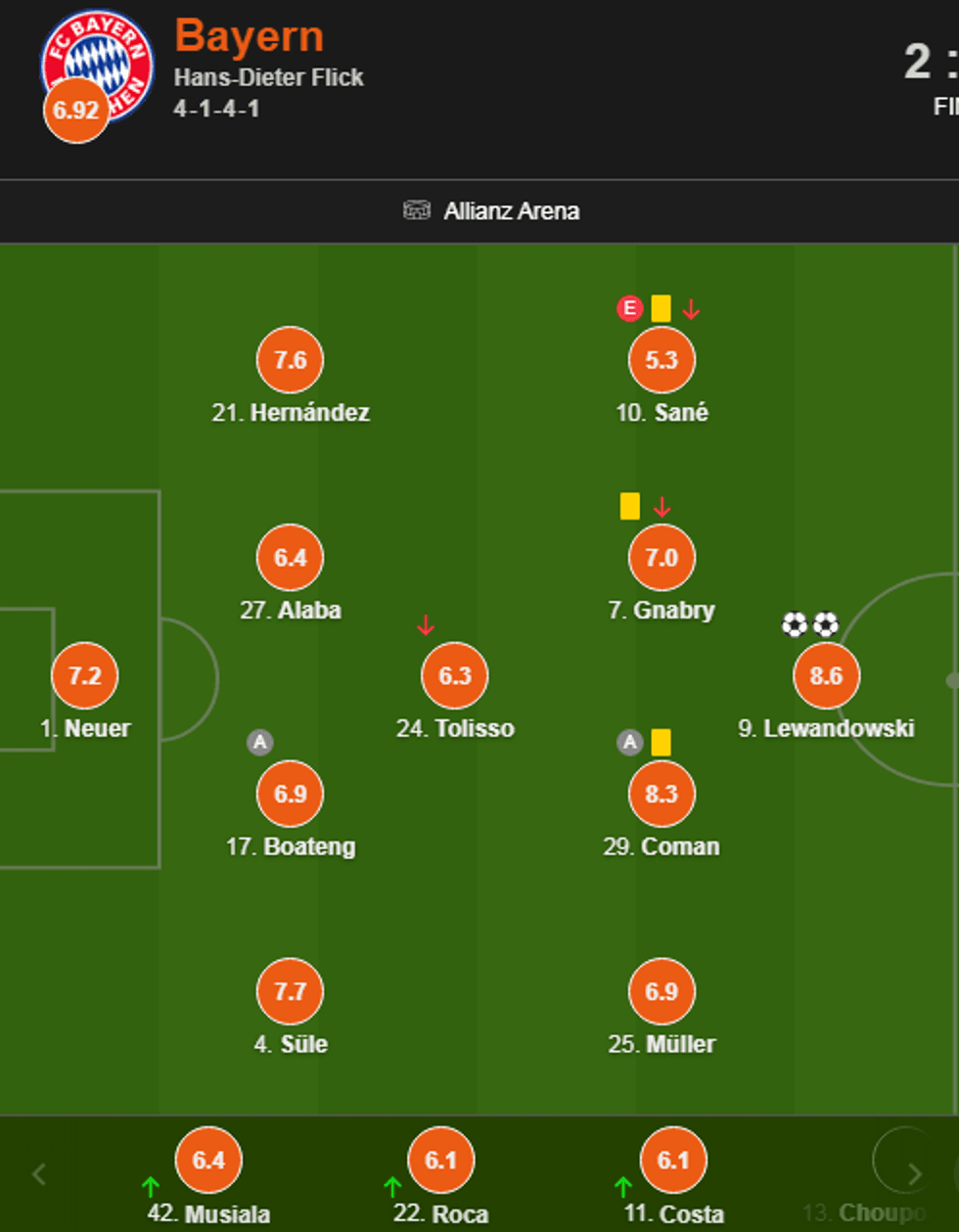Screen dimensions: 959x1232
Task: Open Hans-Dieter Flick manager link
Action: (268, 77)
